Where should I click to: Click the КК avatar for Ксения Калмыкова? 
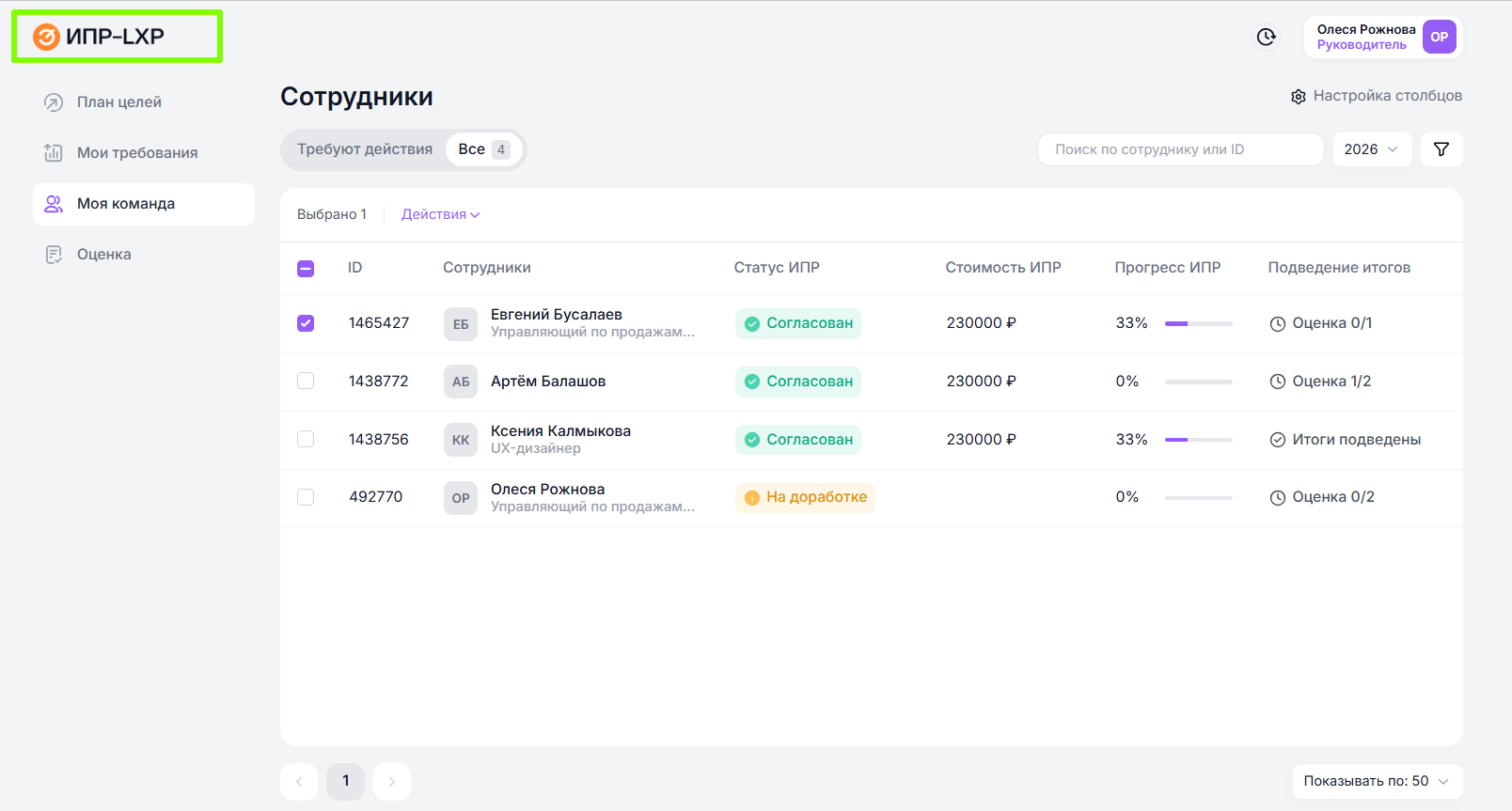[x=461, y=440]
